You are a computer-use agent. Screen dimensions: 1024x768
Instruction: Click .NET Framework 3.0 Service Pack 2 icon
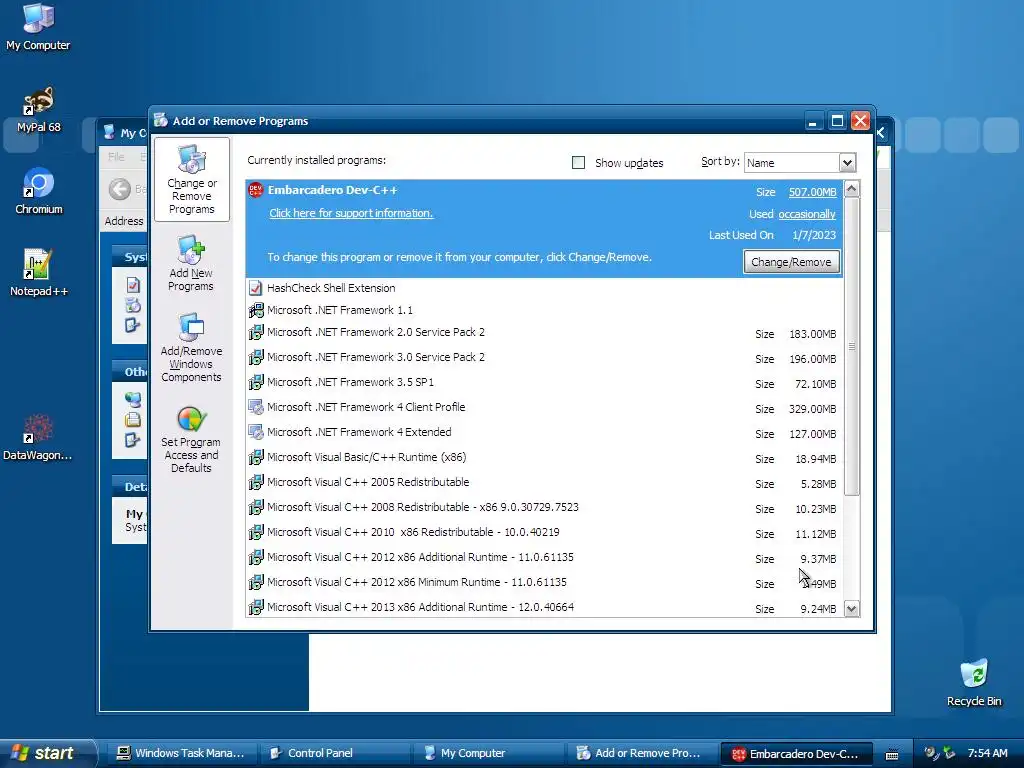click(255, 357)
